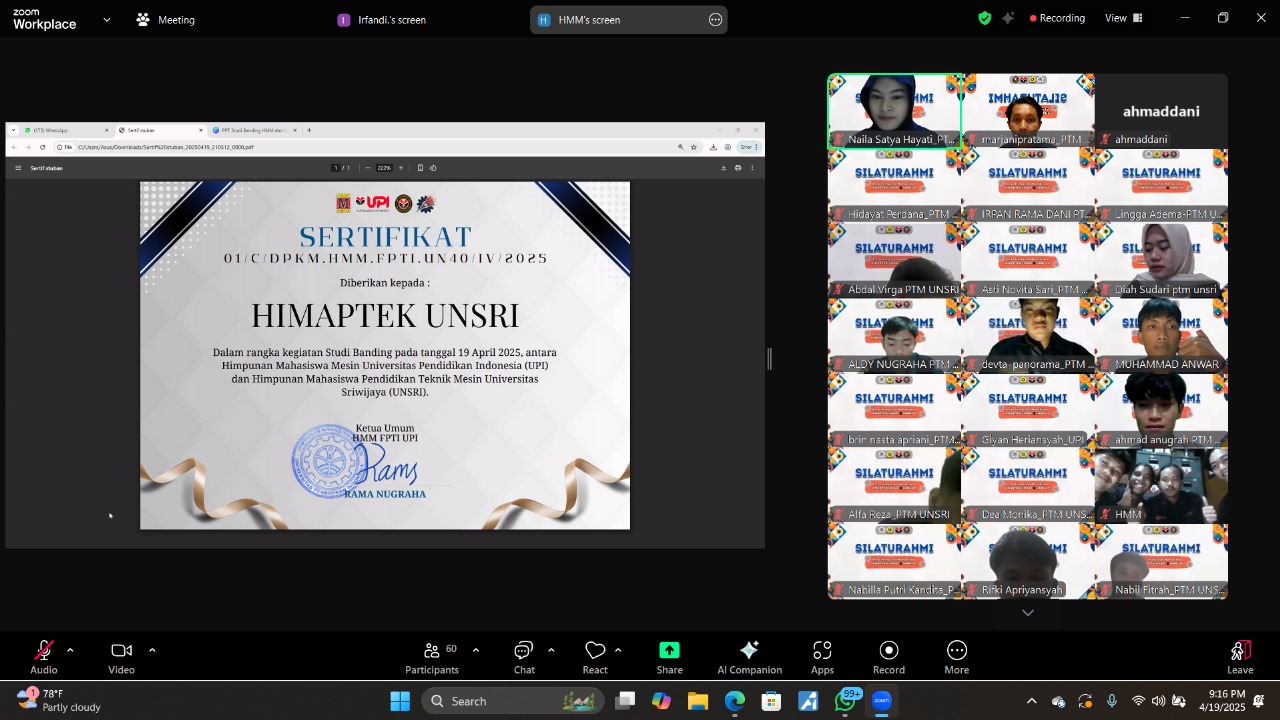Screen dimensions: 1280x720
Task: Open WhatsApp from taskbar
Action: [846, 701]
